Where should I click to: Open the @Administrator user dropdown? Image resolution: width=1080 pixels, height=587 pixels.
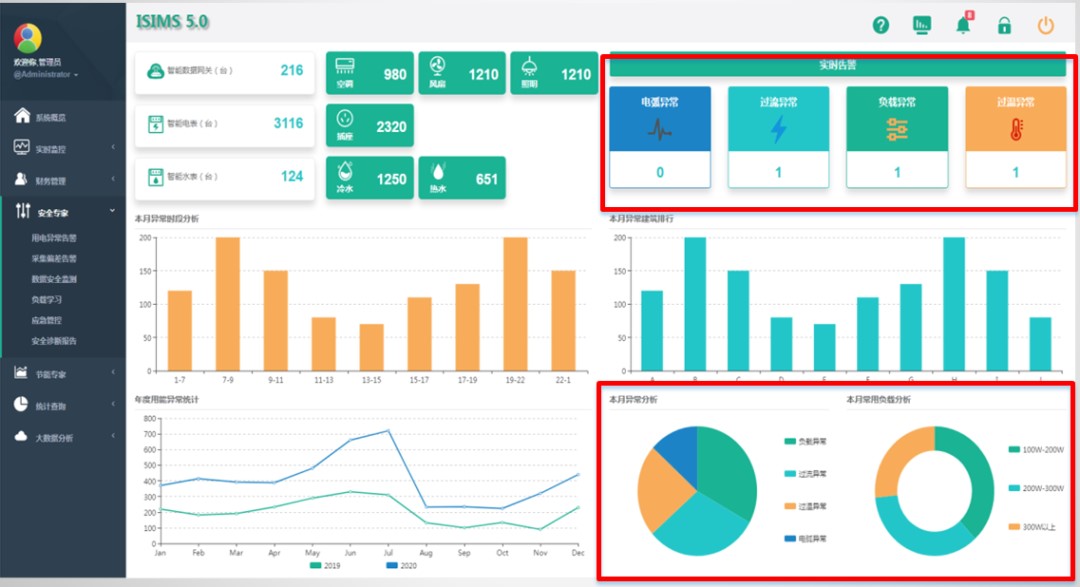(45, 74)
